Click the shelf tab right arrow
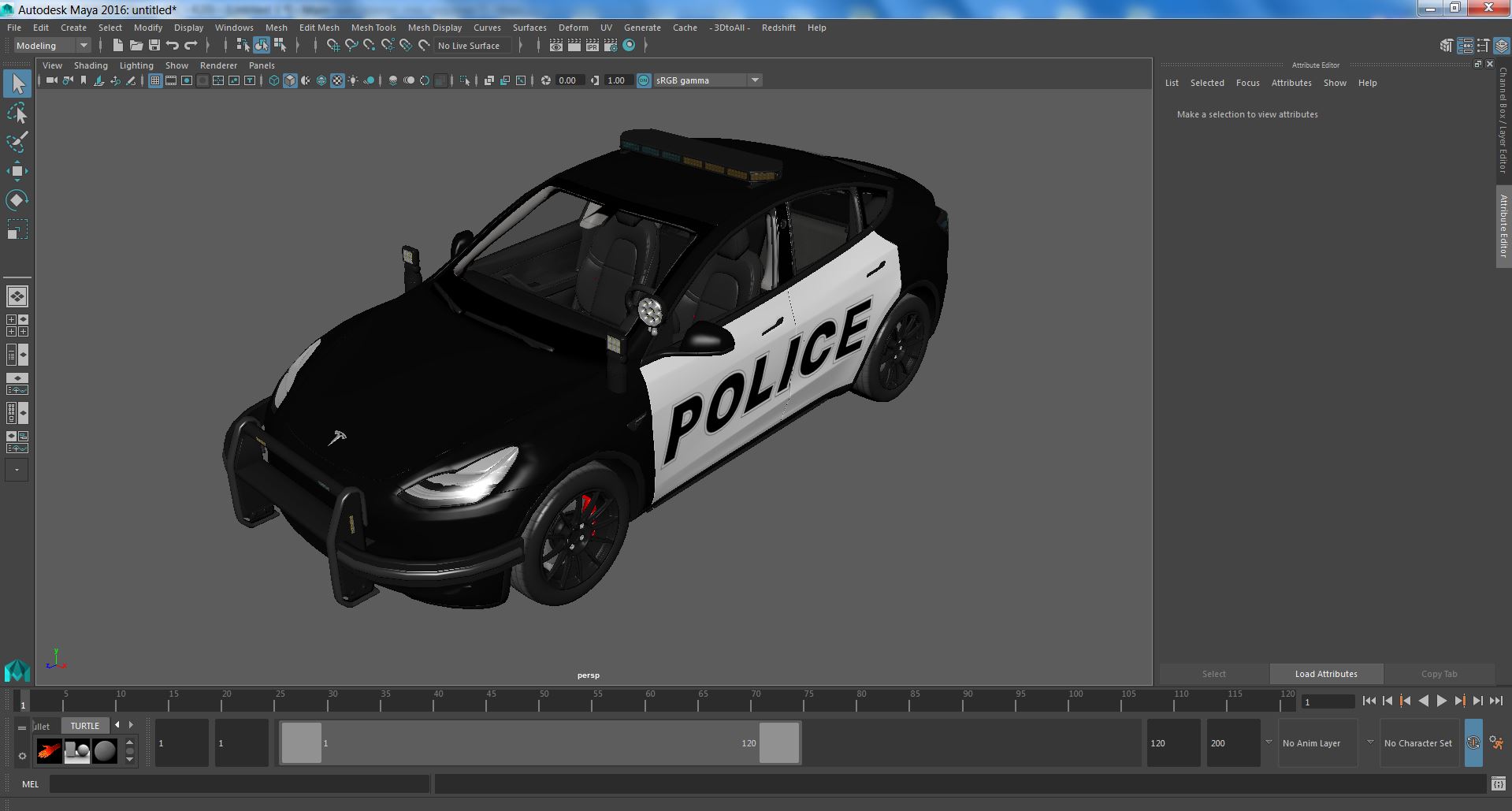This screenshot has height=811, width=1512. tap(131, 725)
